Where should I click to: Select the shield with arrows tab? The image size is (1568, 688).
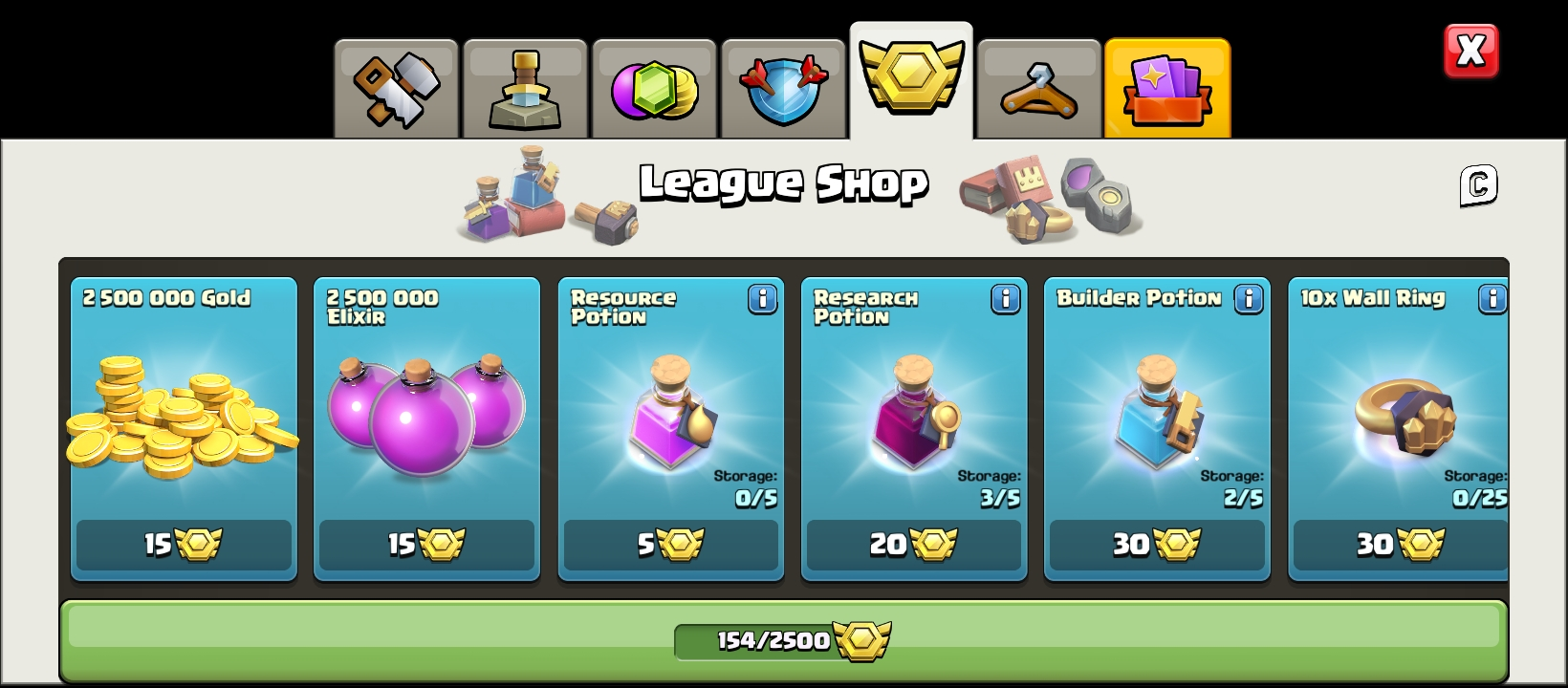(x=783, y=89)
